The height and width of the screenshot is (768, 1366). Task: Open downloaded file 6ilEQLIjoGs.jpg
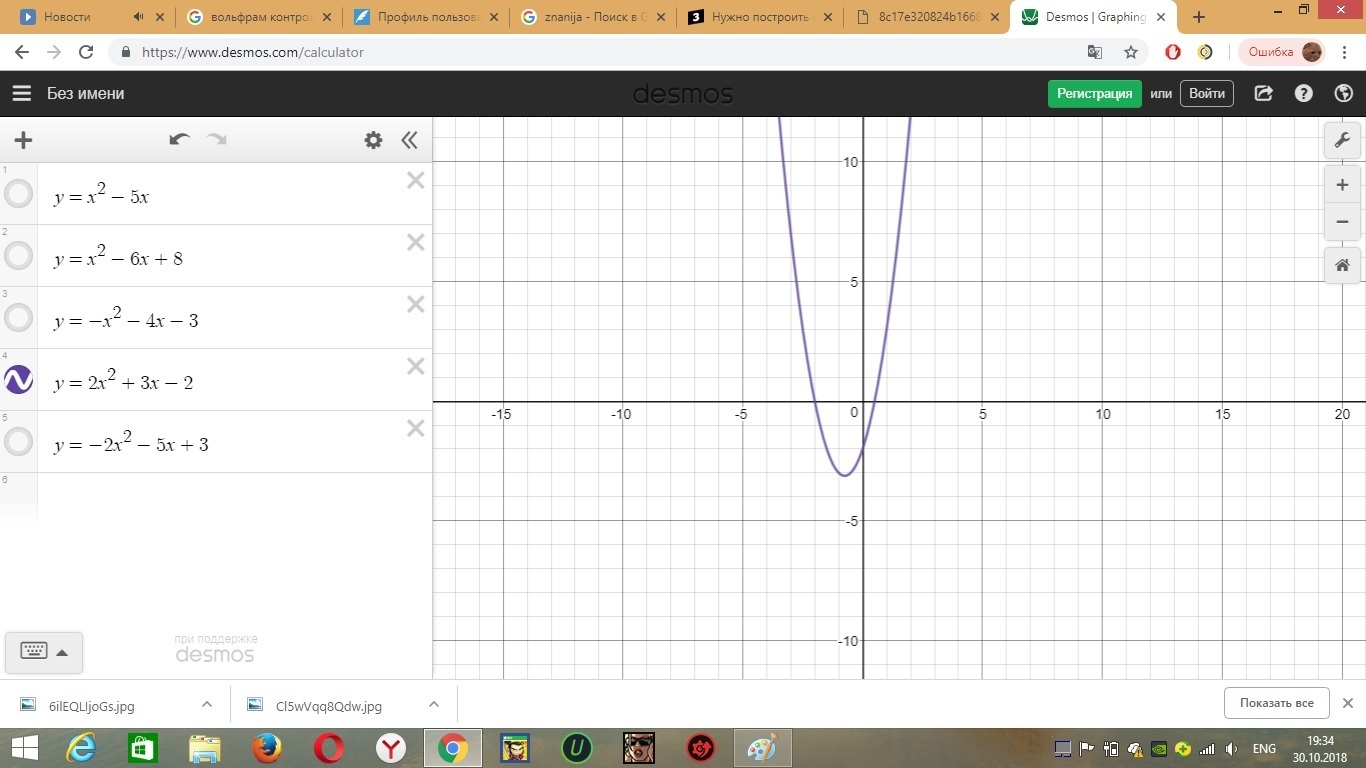[x=91, y=705]
